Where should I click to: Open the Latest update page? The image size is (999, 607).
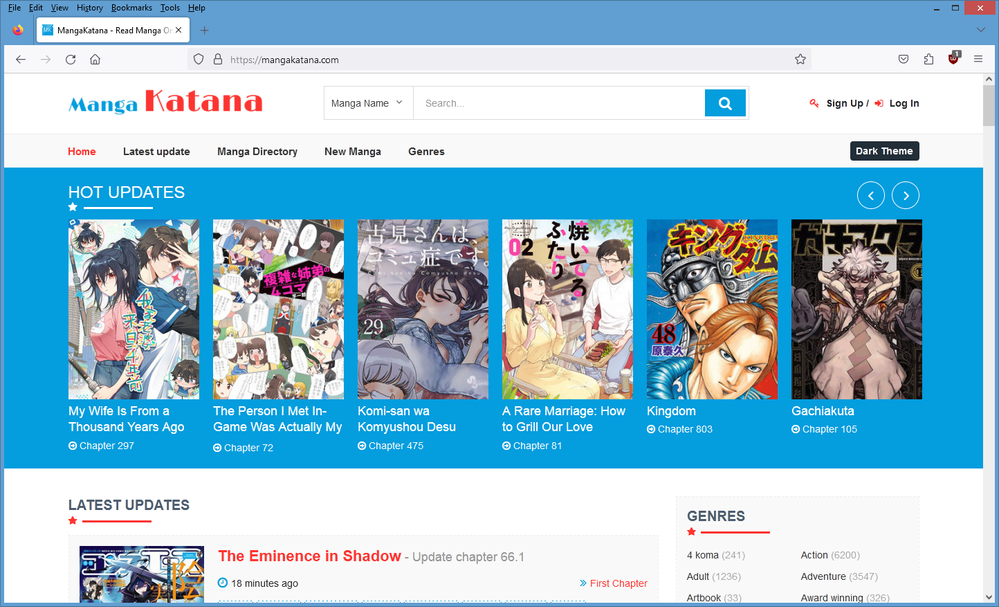coord(156,152)
